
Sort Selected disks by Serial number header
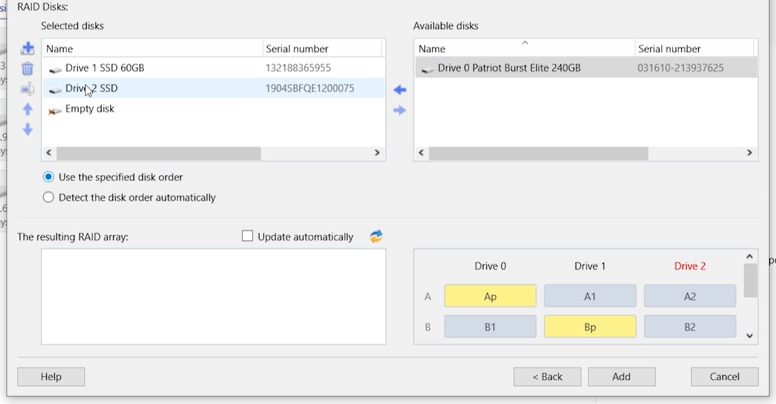click(322, 49)
